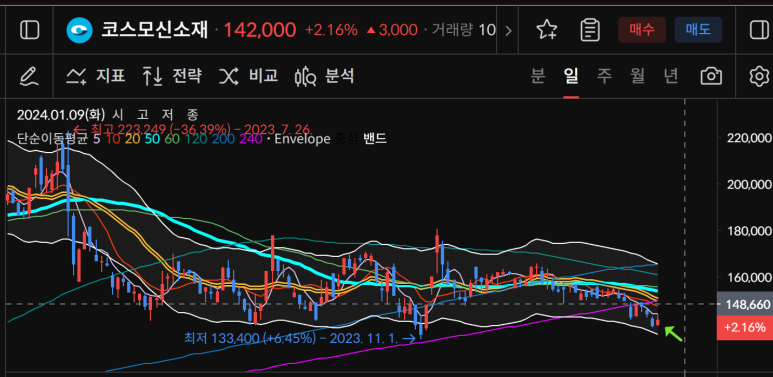The image size is (773, 377).
Task: Click the 매도 sell button
Action: tap(698, 30)
